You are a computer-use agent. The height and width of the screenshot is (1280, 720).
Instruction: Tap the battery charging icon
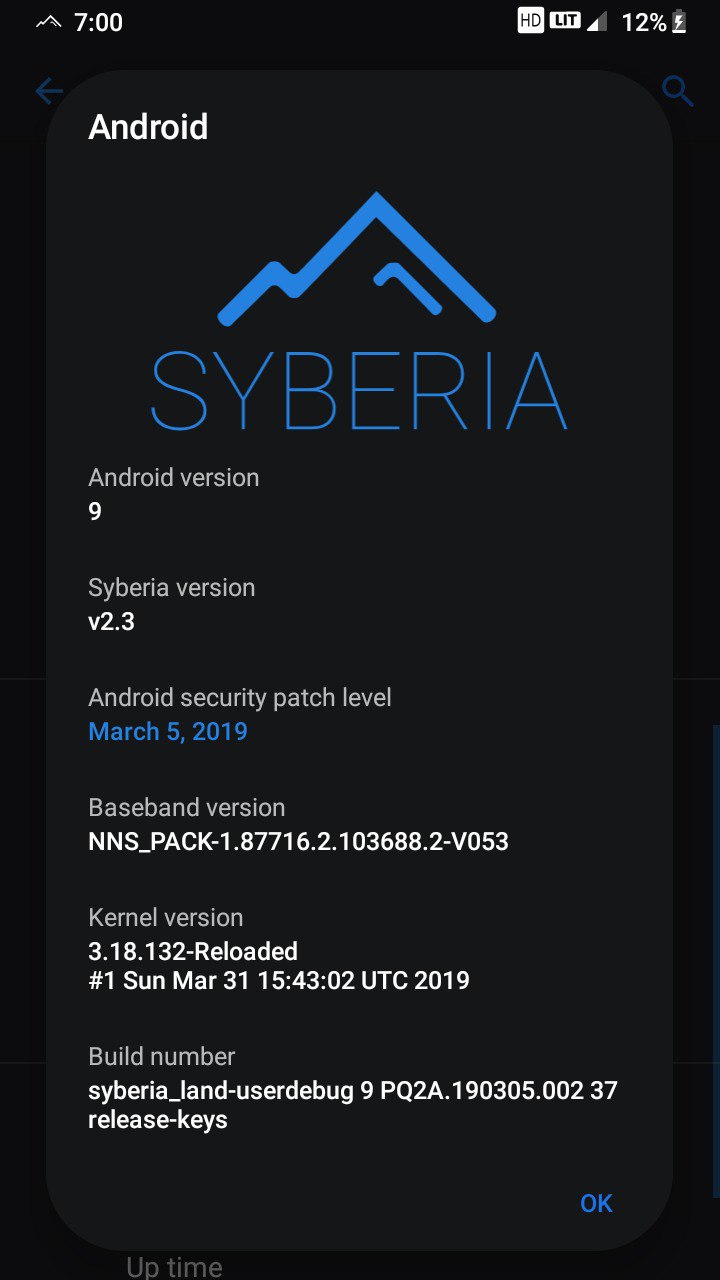click(679, 22)
